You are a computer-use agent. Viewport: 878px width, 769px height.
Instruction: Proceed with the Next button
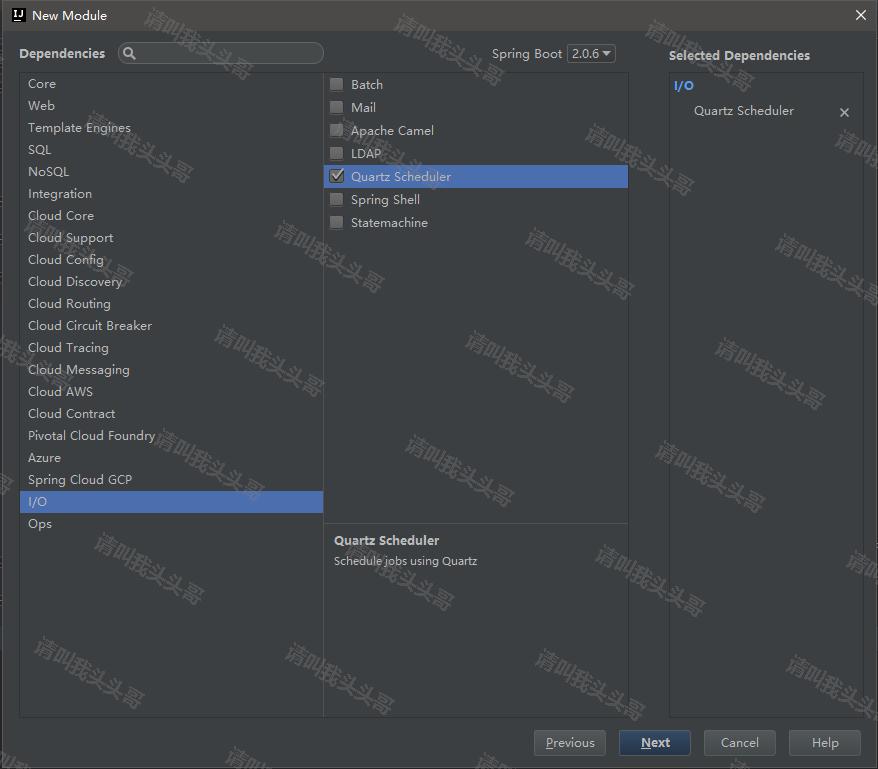pyautogui.click(x=655, y=743)
